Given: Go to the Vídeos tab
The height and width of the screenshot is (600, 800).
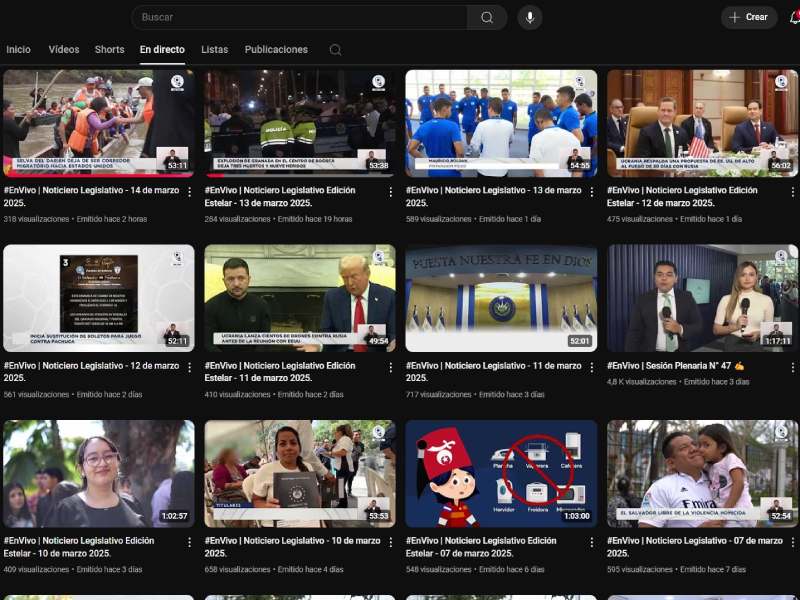Looking at the screenshot, I should 64,50.
